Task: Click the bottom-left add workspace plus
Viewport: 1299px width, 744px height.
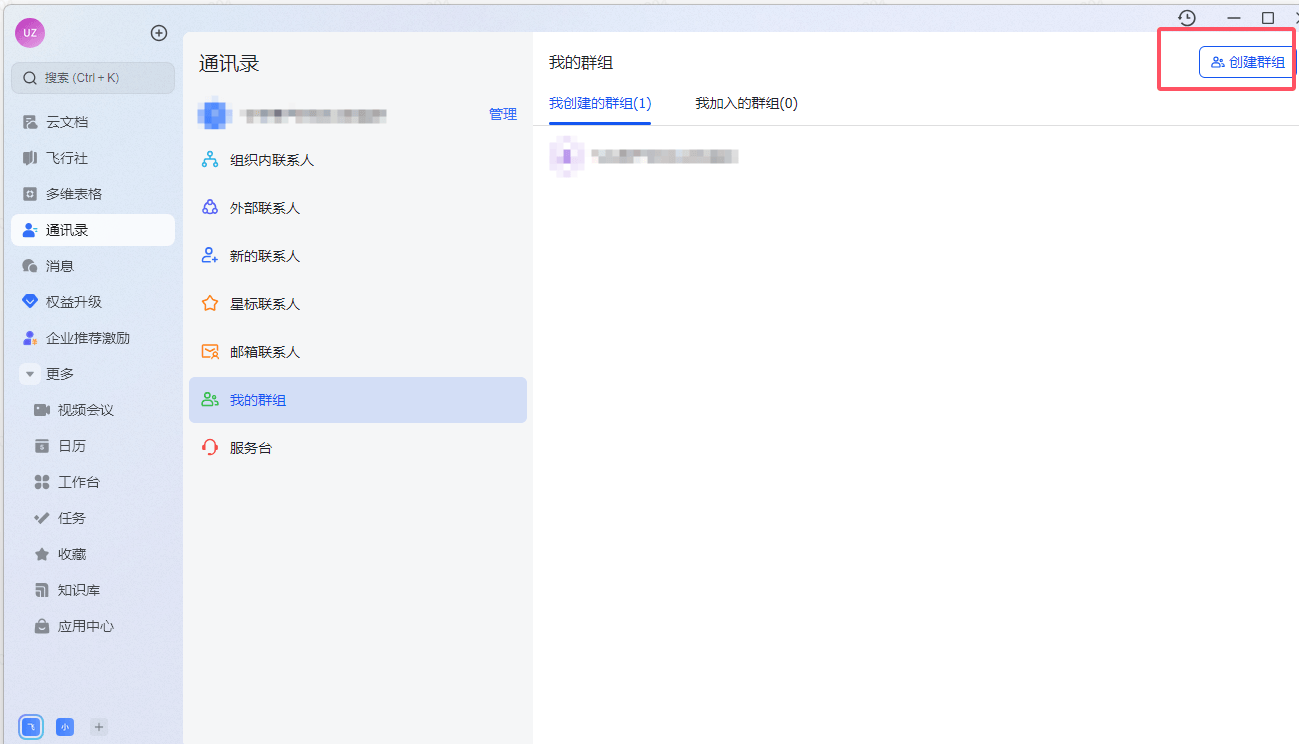Action: 99,727
